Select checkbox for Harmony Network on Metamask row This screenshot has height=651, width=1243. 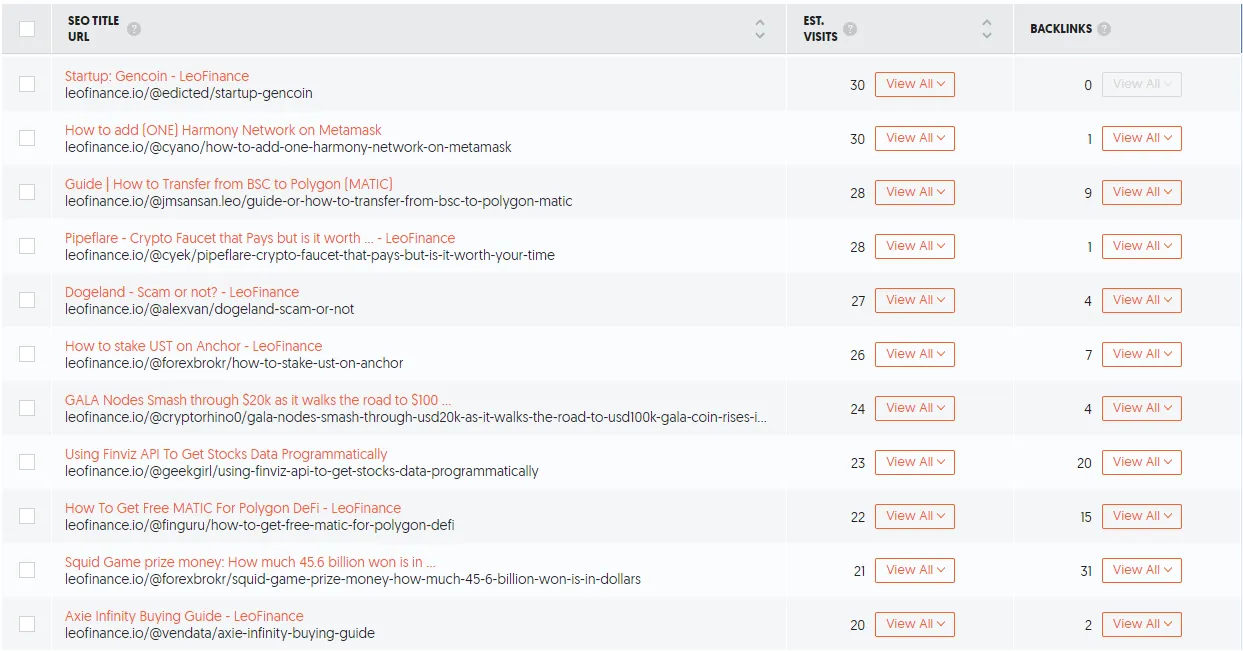27,138
